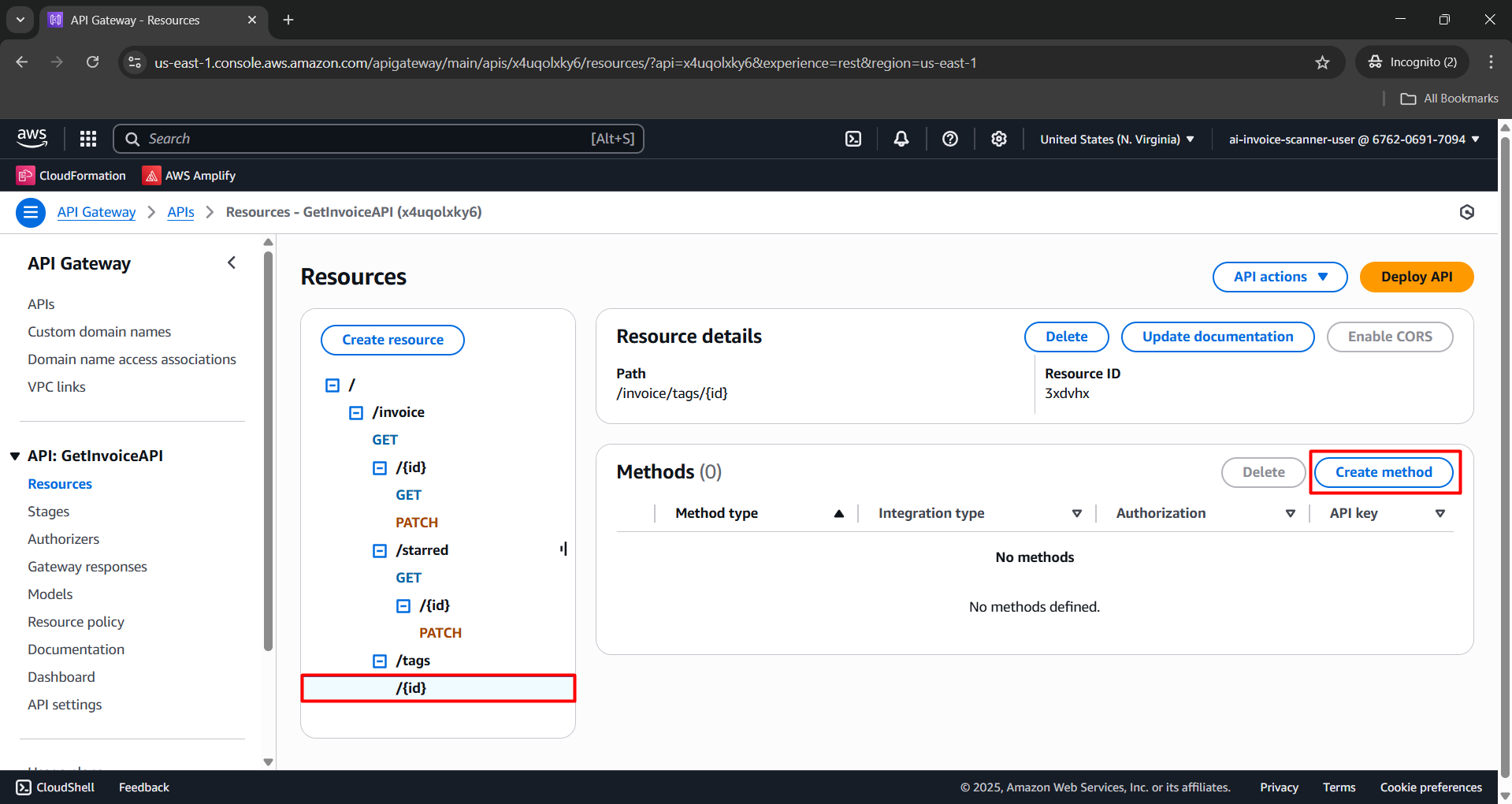1512x804 pixels.
Task: Open the notifications bell
Action: [901, 139]
